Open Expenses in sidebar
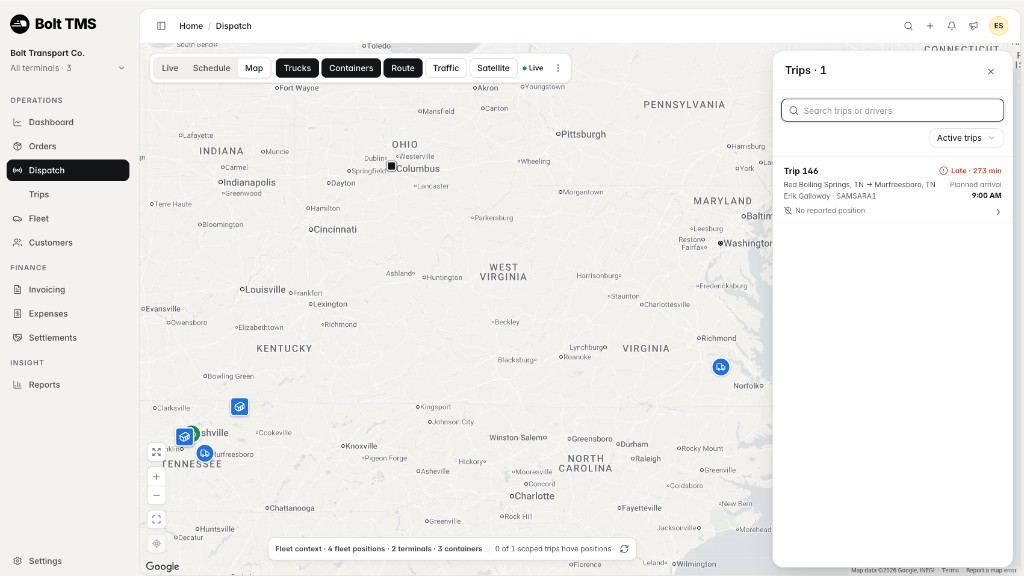 (68, 314)
